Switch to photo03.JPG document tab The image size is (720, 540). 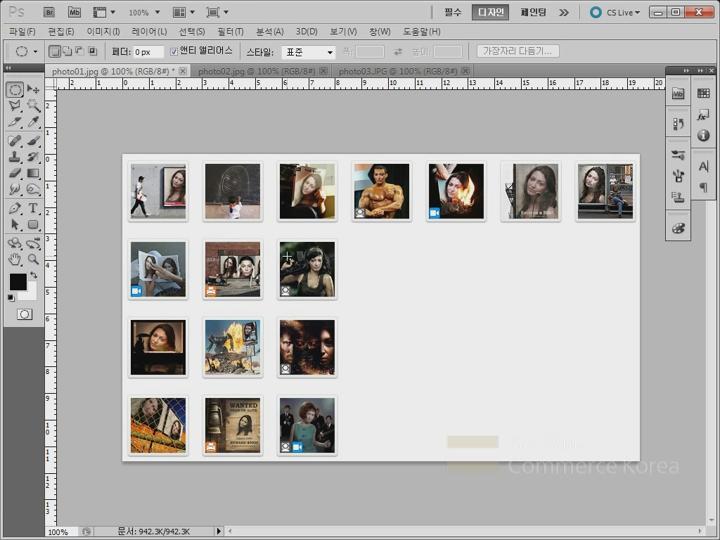tap(398, 71)
